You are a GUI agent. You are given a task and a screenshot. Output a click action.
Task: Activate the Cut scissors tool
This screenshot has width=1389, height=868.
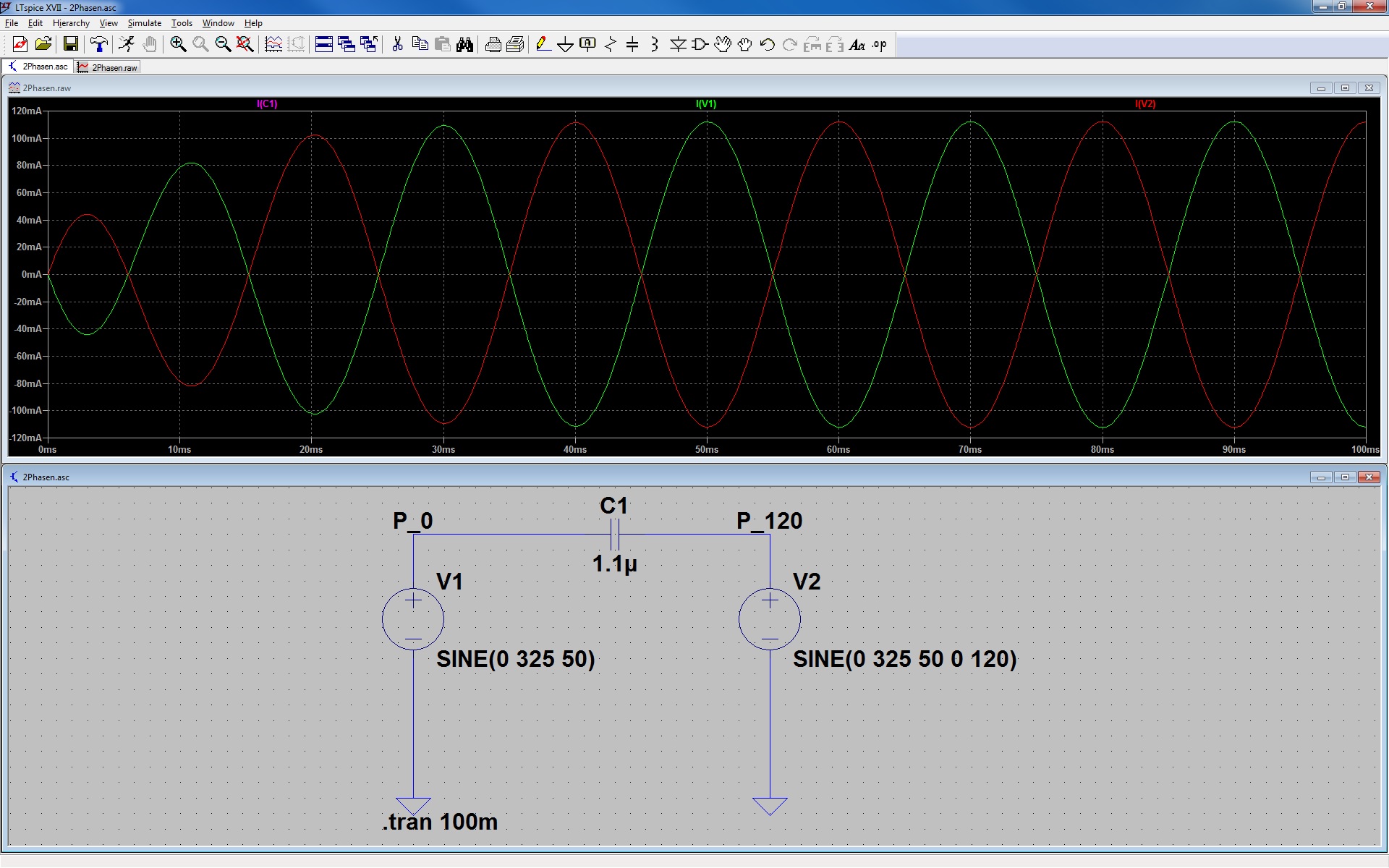tap(397, 45)
